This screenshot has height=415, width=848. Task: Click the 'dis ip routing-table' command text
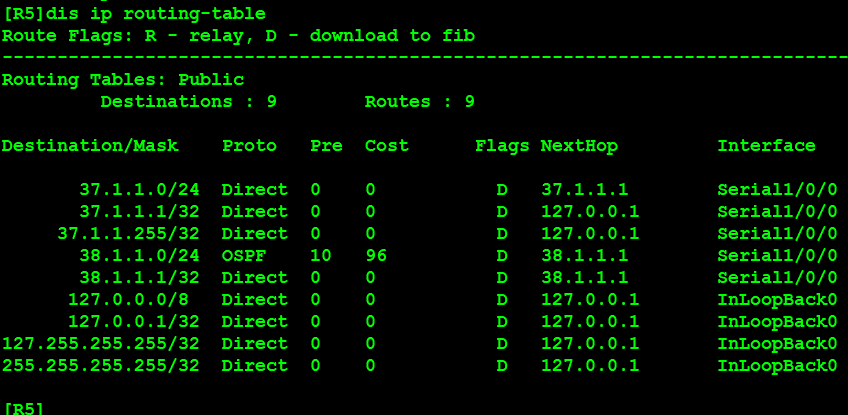click(156, 15)
